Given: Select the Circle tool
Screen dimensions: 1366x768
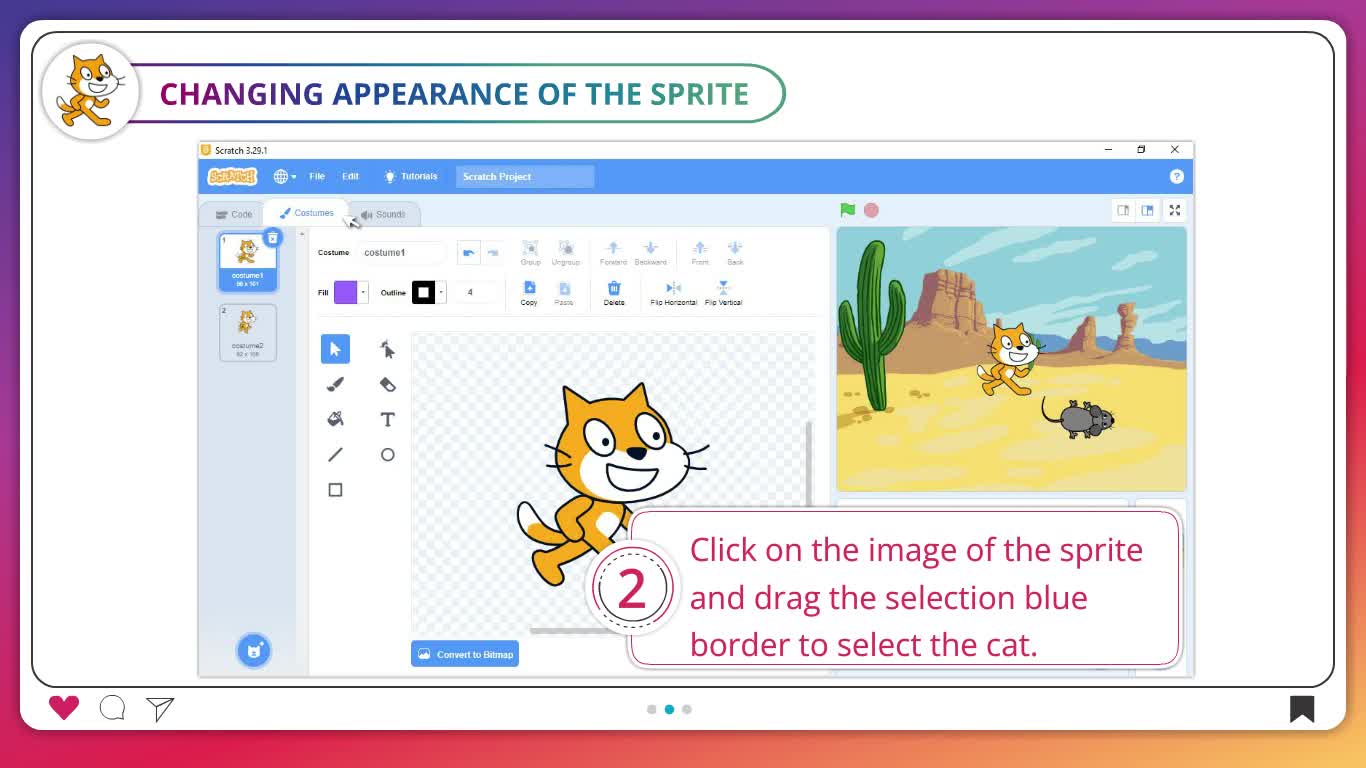Looking at the screenshot, I should pos(387,454).
